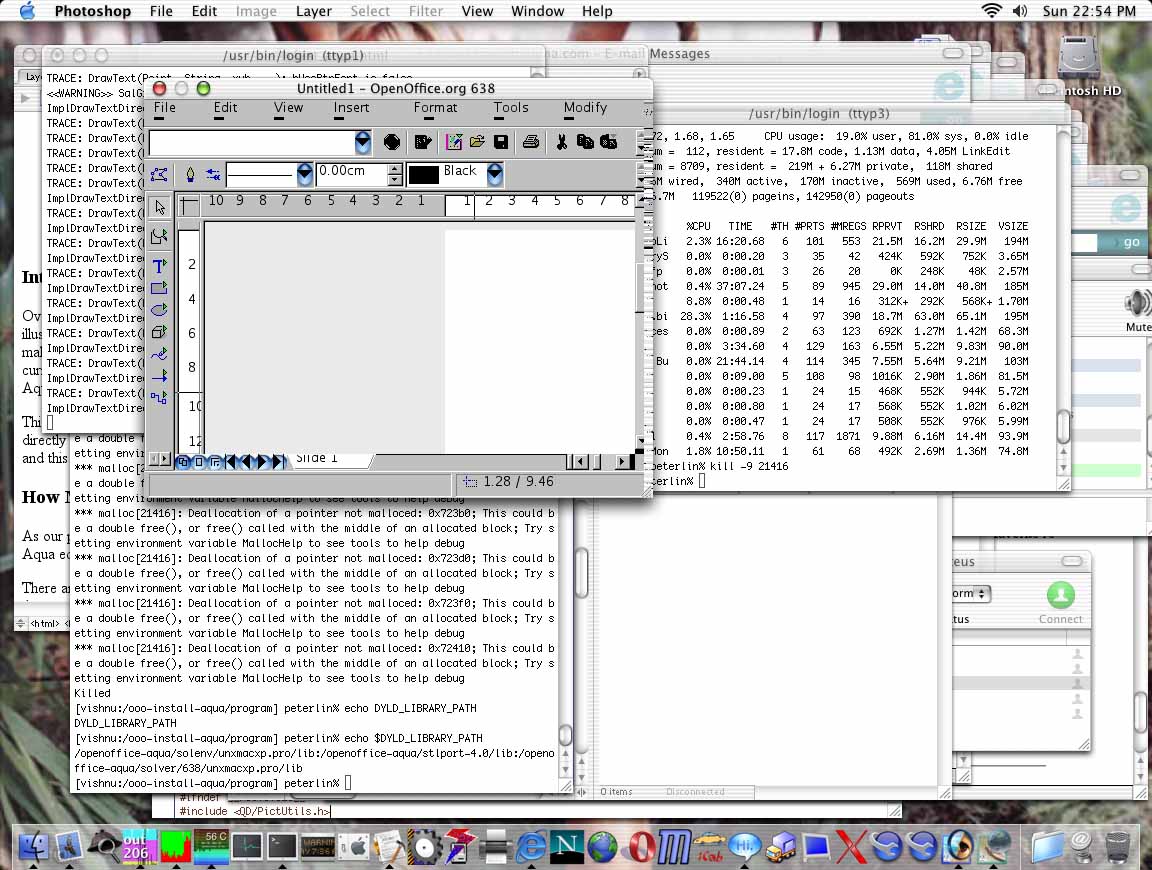1152x870 pixels.
Task: Open the status popup in the chat window
Action: click(x=971, y=594)
